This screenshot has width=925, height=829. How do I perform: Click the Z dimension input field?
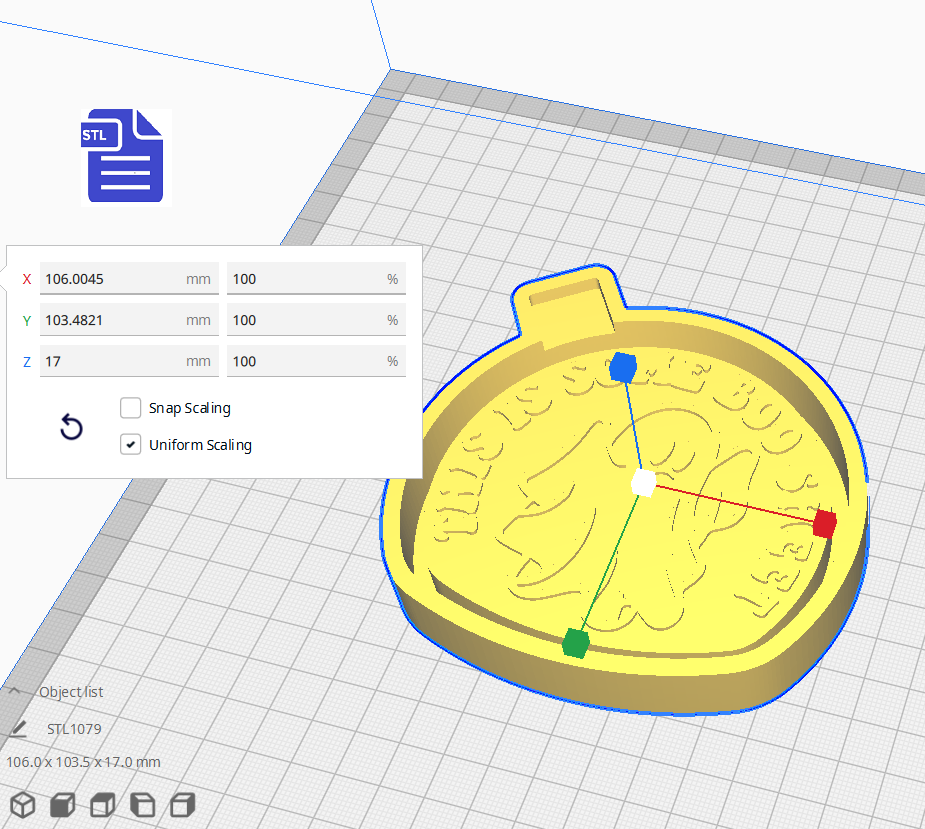coord(129,360)
